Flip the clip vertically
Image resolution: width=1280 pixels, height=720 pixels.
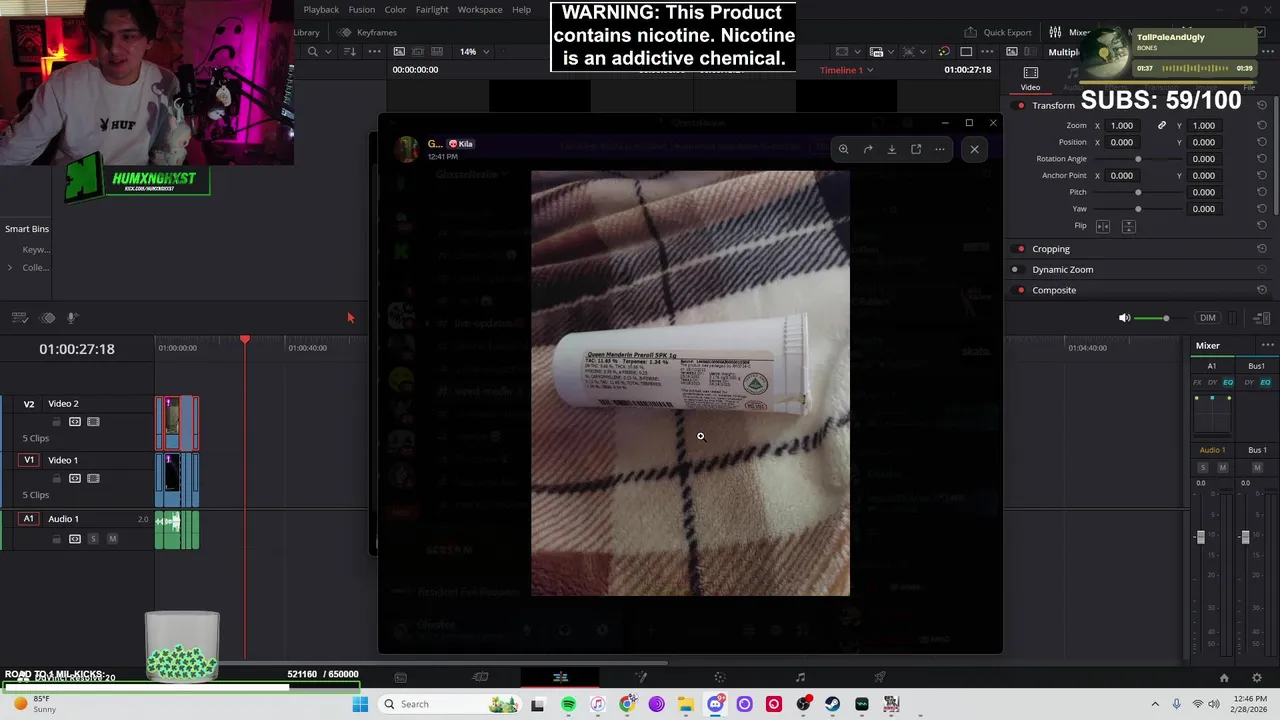(1128, 226)
